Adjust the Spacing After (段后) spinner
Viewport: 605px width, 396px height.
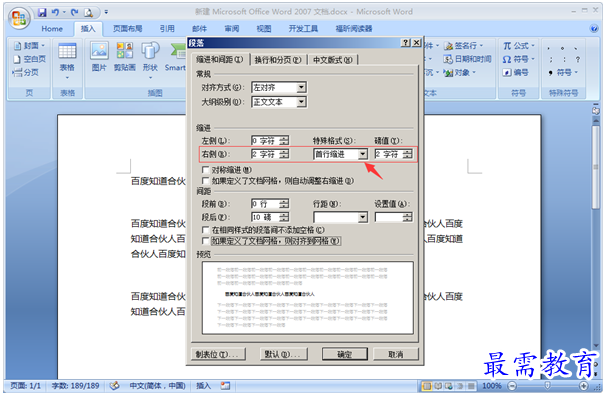[284, 217]
